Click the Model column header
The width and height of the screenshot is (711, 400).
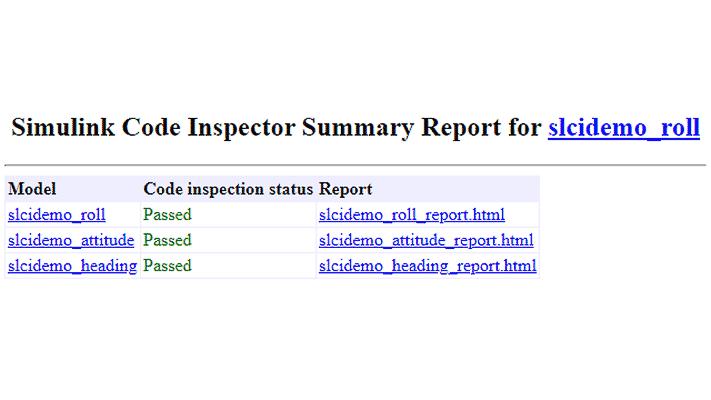coord(32,189)
